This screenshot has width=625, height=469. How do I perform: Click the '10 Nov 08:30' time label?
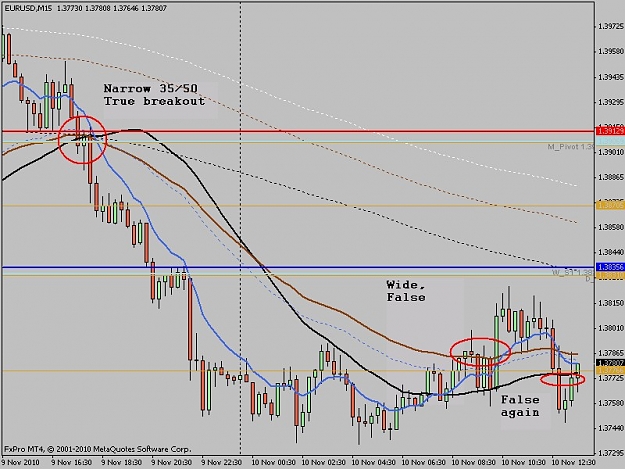click(474, 462)
